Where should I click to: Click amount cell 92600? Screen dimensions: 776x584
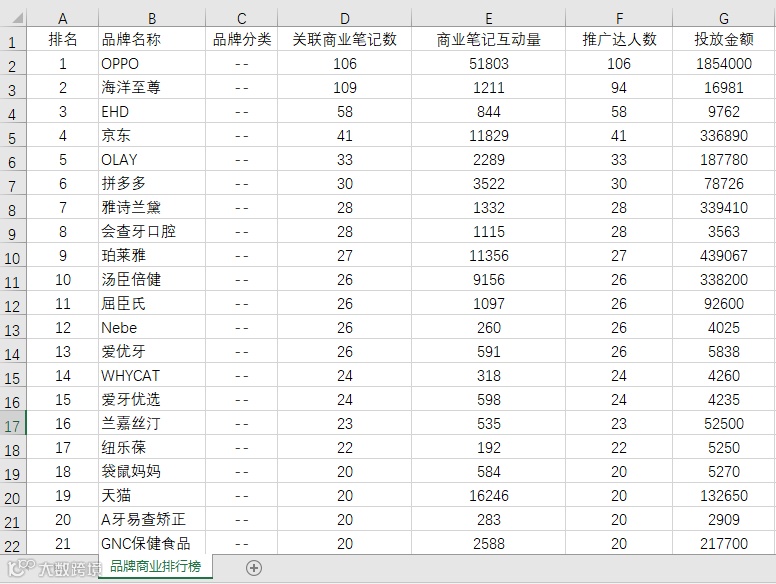tap(724, 303)
